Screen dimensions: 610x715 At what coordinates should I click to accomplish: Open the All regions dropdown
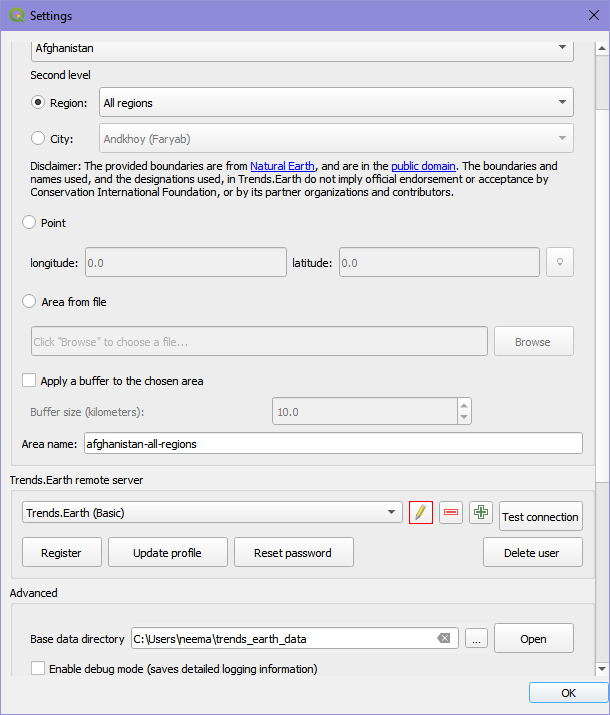coord(336,102)
